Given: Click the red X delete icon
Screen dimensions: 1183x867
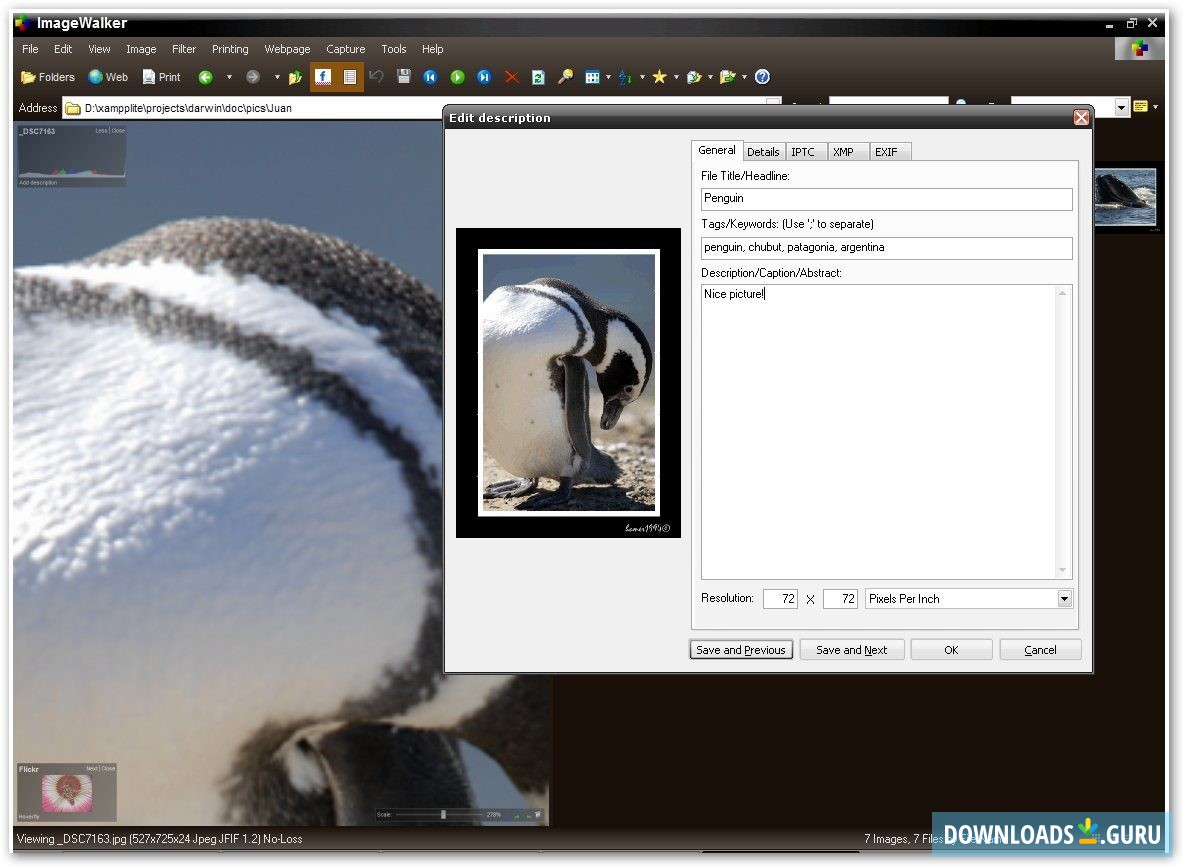Looking at the screenshot, I should [x=511, y=77].
